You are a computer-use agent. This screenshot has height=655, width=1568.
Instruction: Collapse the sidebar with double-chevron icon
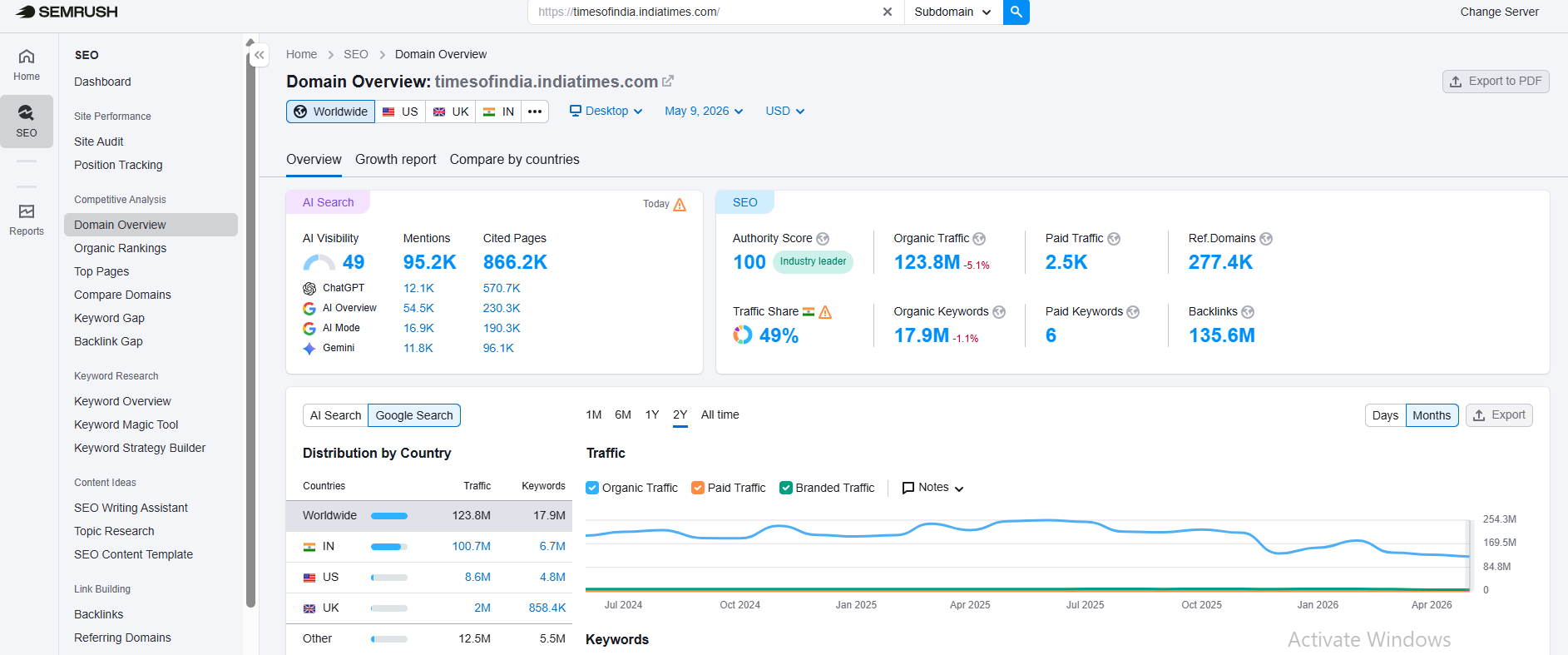tap(260, 55)
